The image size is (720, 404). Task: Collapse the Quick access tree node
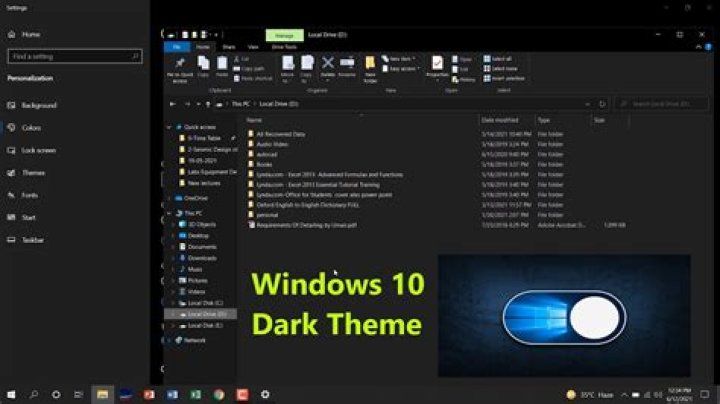click(169, 127)
